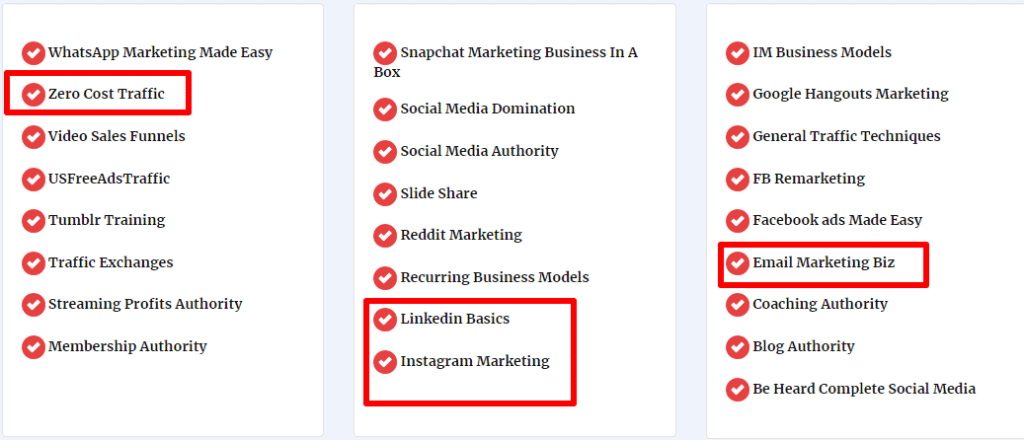Click Recurring Business Models text
Viewport: 1024px width, 440px height.
495,277
